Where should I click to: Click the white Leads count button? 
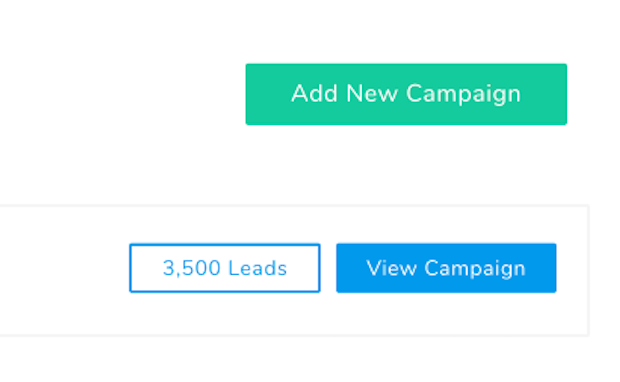click(x=225, y=268)
